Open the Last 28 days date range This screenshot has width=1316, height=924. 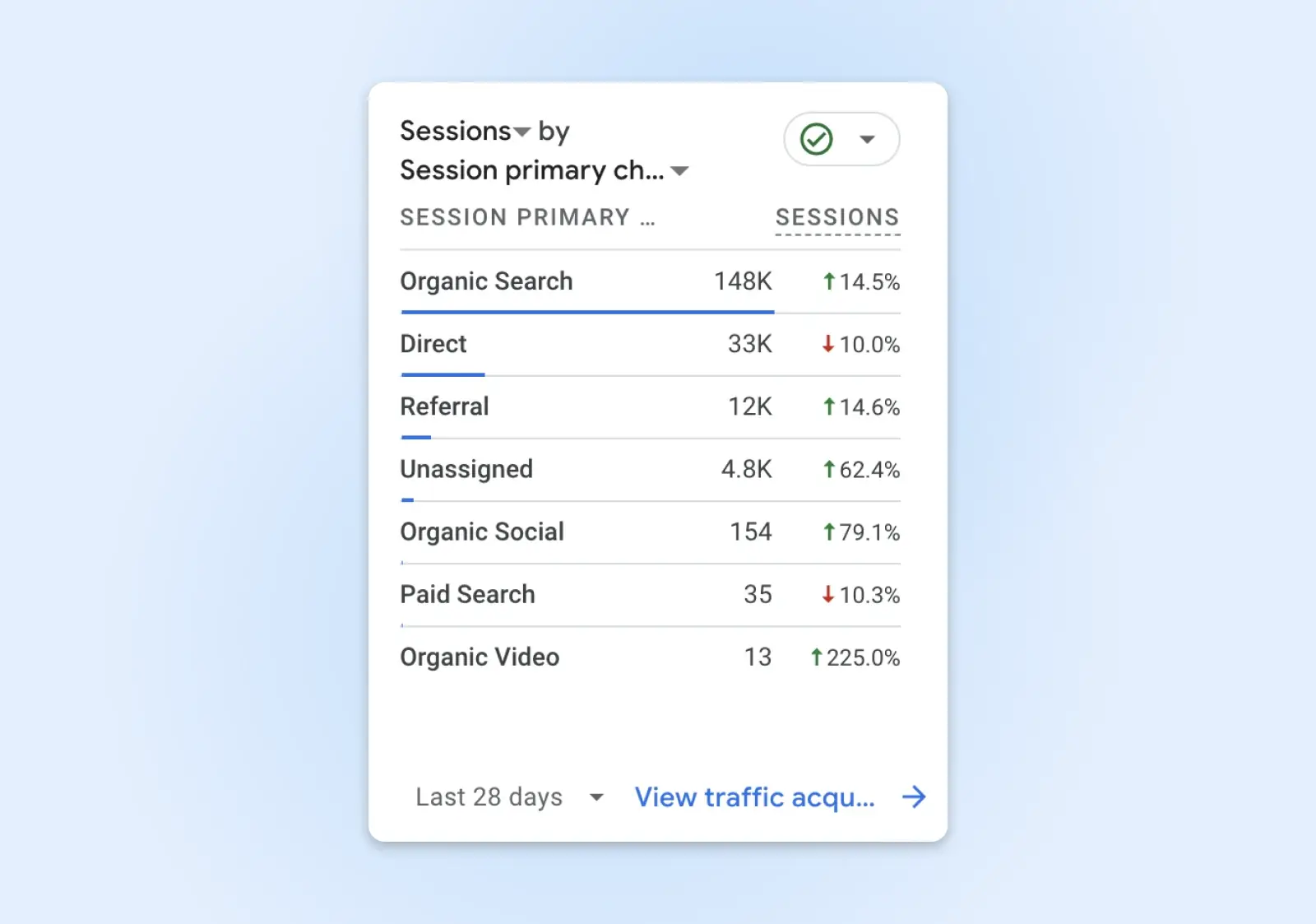tap(509, 796)
